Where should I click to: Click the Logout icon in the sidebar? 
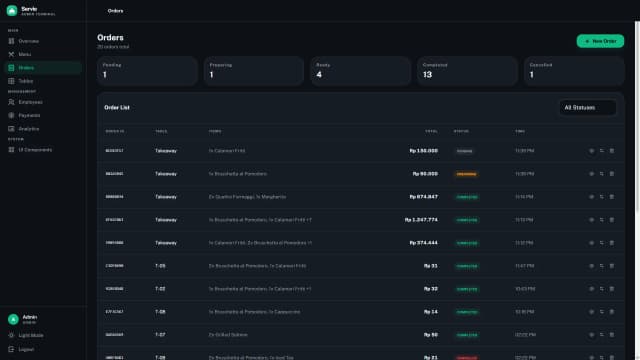point(11,349)
